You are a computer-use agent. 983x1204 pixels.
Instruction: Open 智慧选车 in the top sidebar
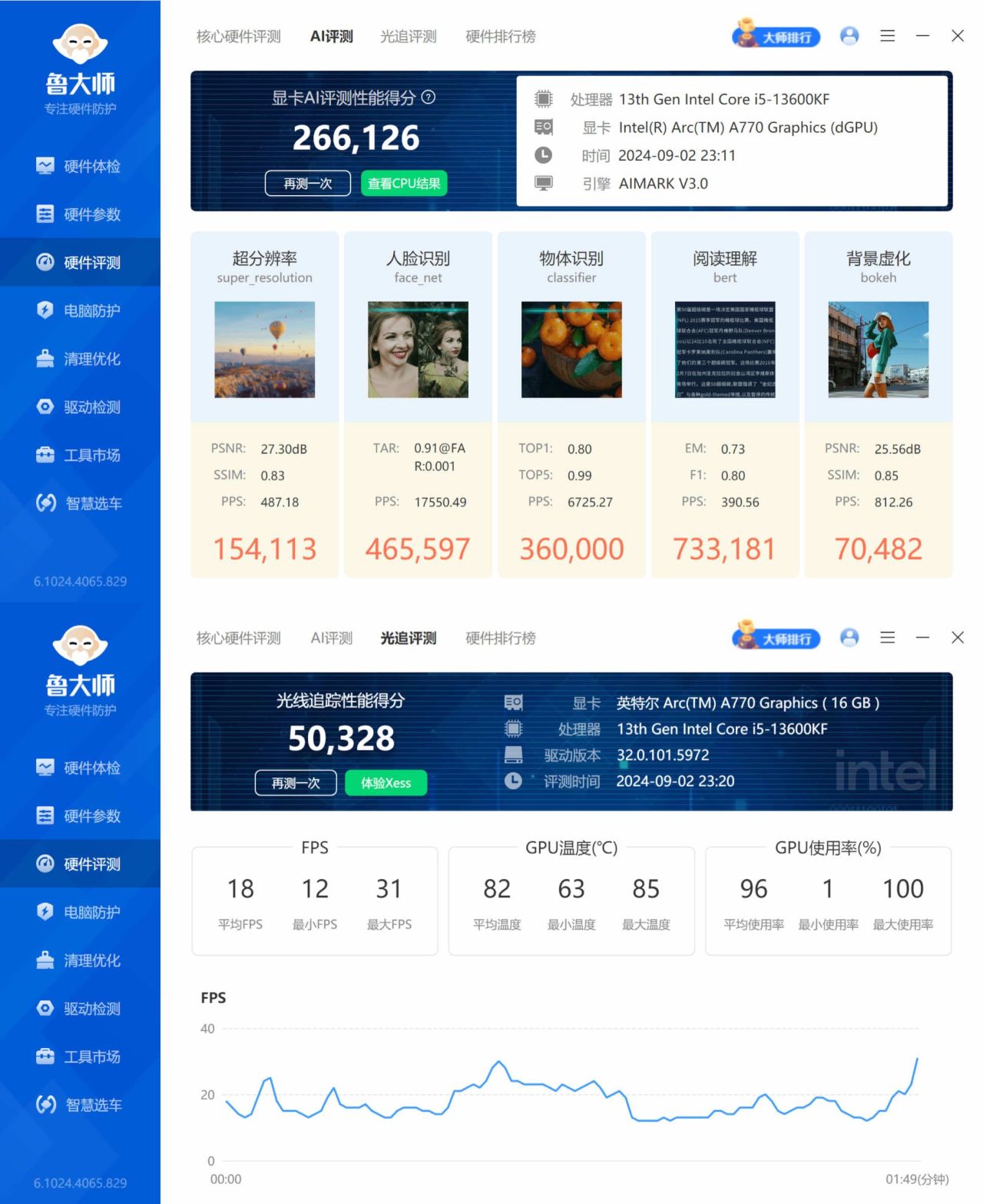click(80, 503)
